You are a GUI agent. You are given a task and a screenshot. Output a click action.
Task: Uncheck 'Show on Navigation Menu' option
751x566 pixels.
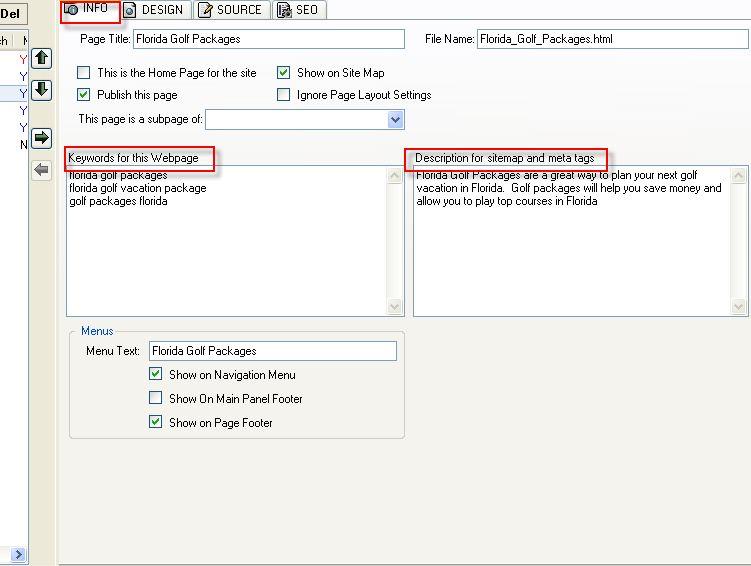(156, 375)
